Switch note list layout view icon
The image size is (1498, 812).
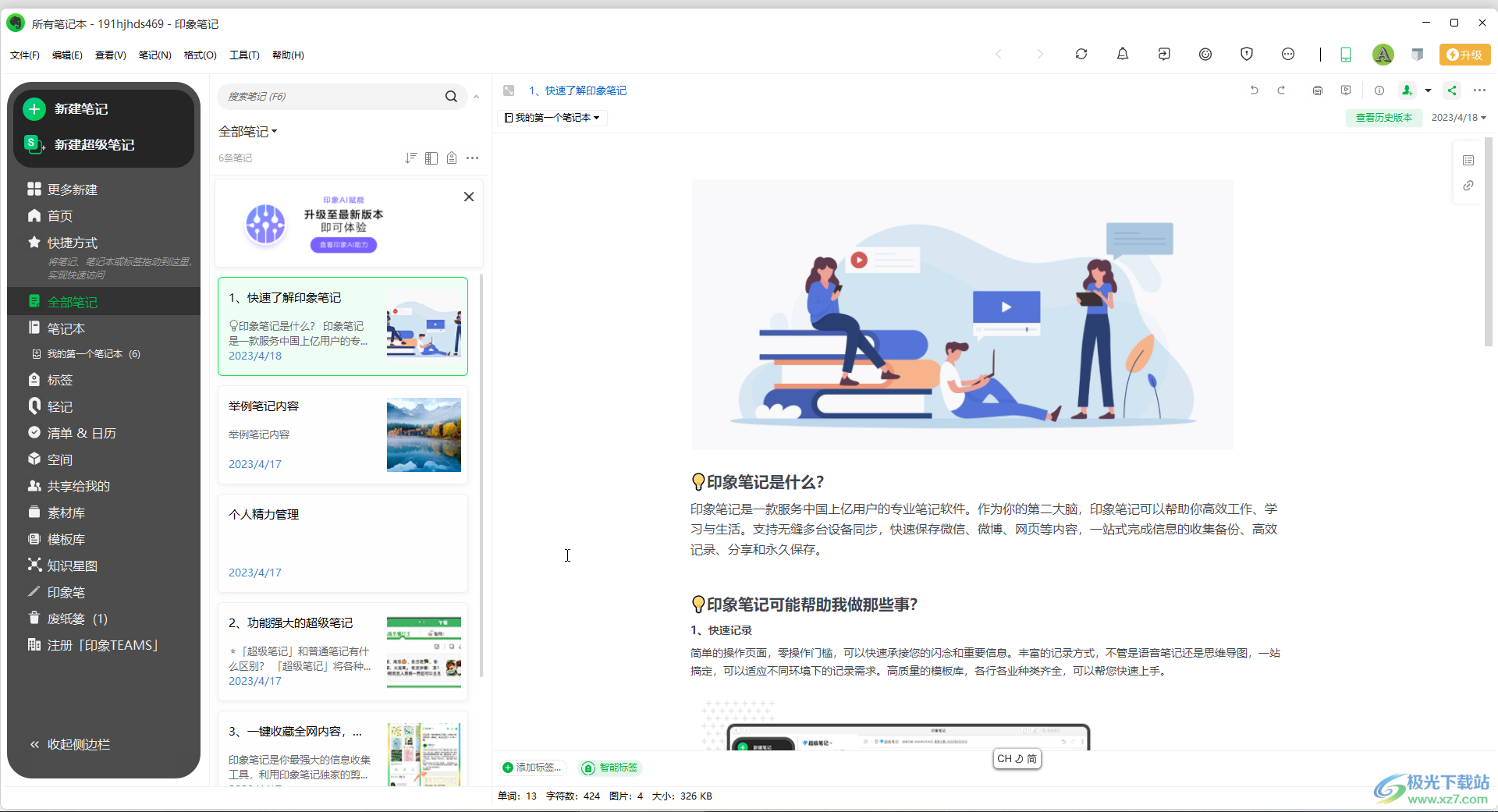point(431,158)
